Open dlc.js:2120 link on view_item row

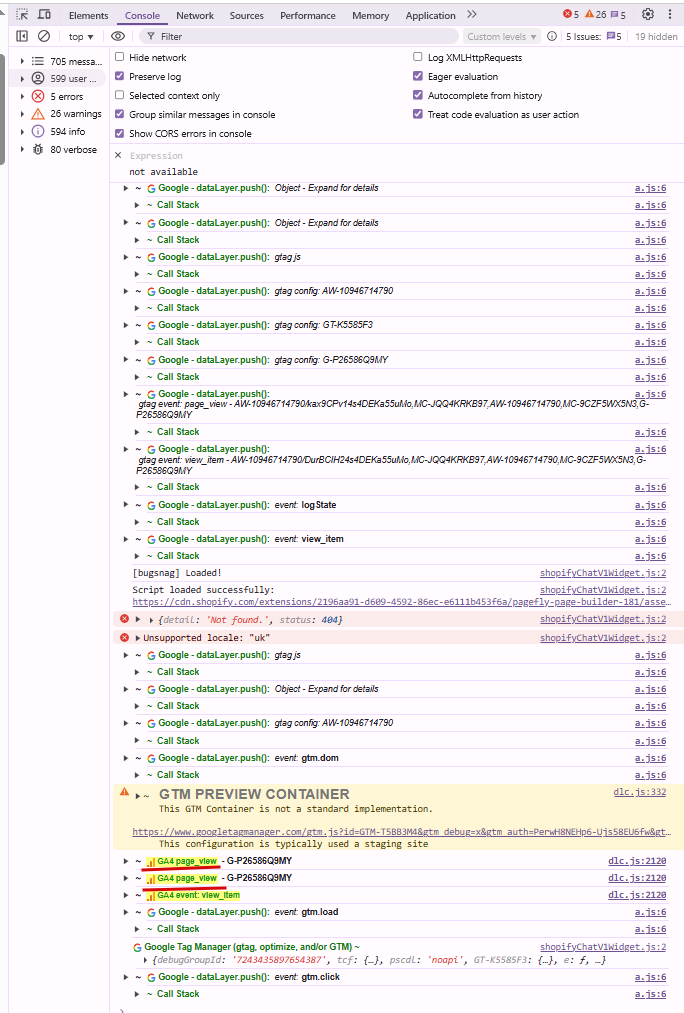coord(637,895)
